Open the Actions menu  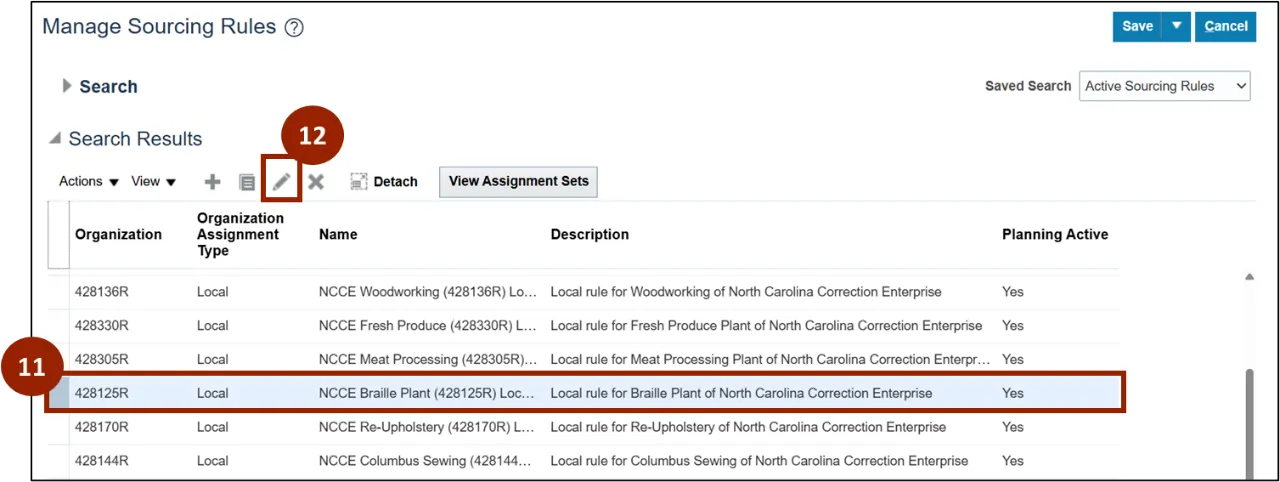click(x=89, y=181)
